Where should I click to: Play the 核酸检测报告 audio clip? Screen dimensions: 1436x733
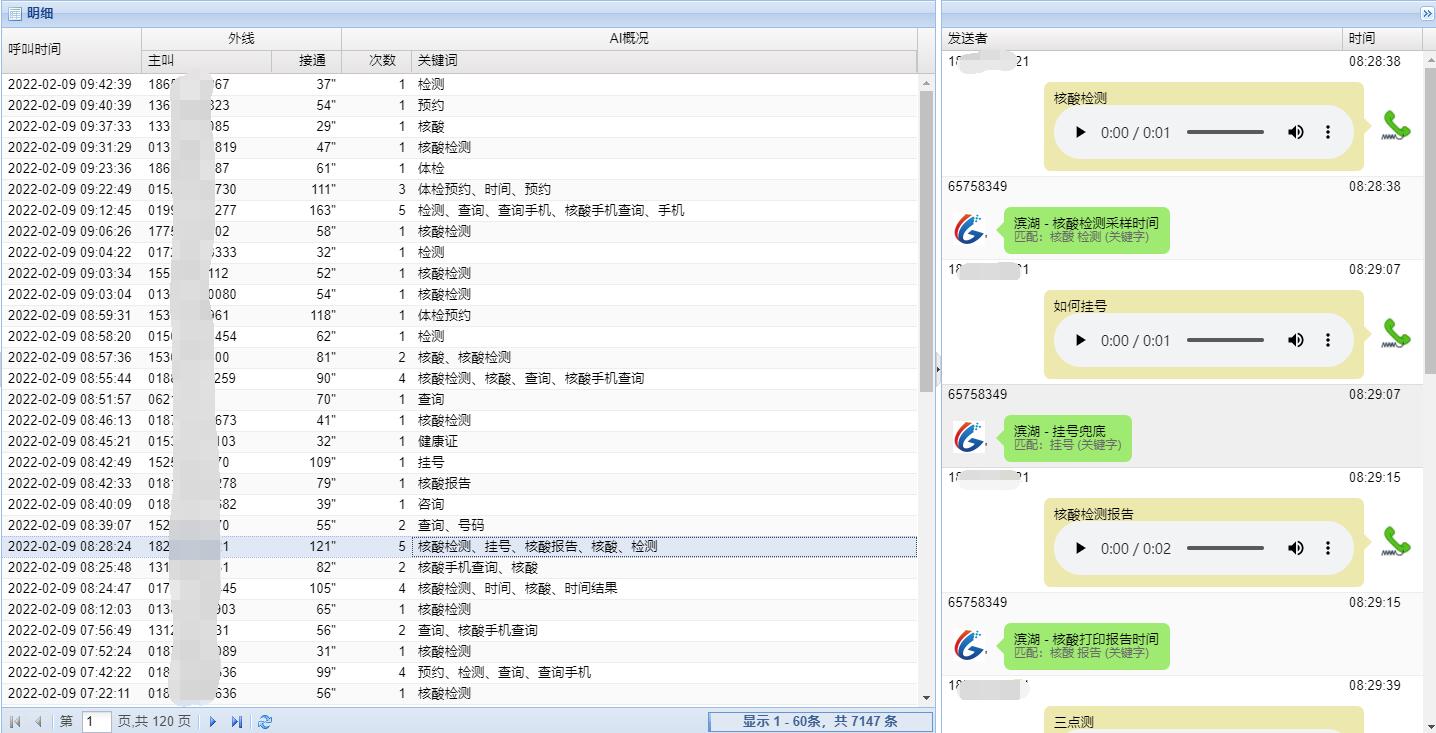pos(1080,548)
